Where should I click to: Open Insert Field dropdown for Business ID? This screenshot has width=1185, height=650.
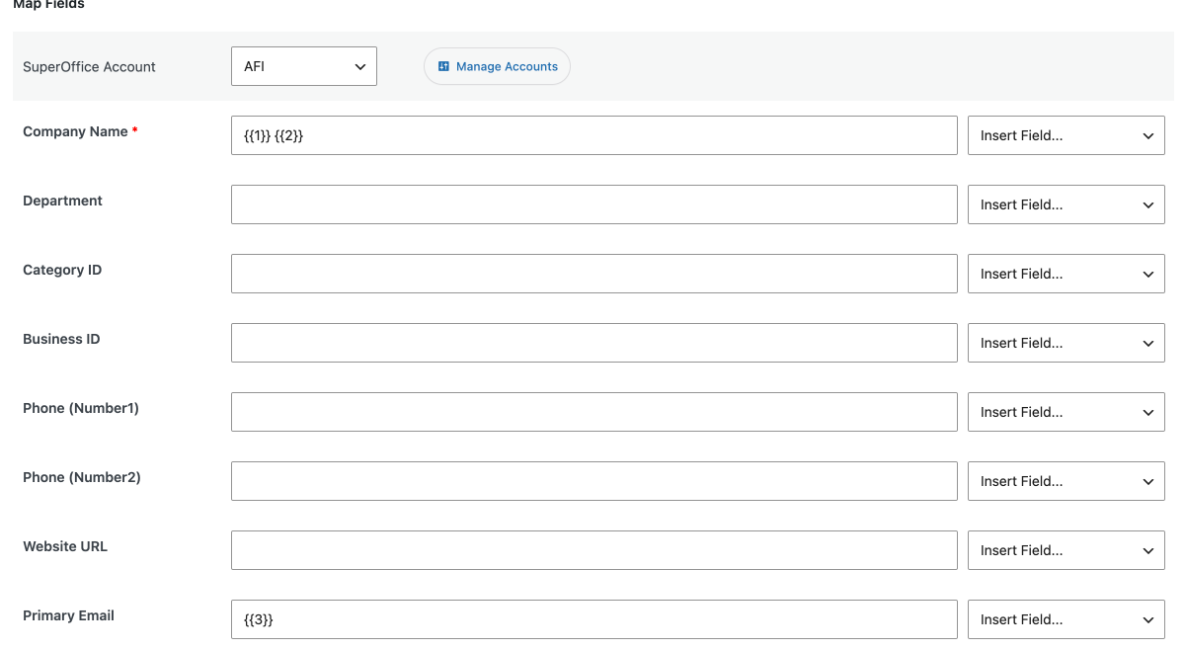(x=1066, y=343)
